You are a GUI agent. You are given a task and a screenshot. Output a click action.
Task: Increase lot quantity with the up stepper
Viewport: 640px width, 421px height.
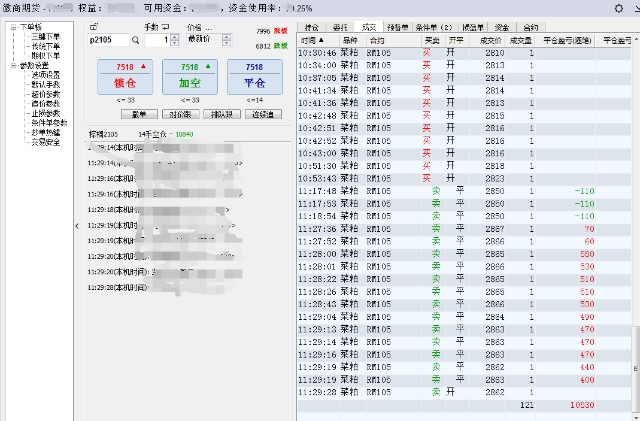(175, 37)
